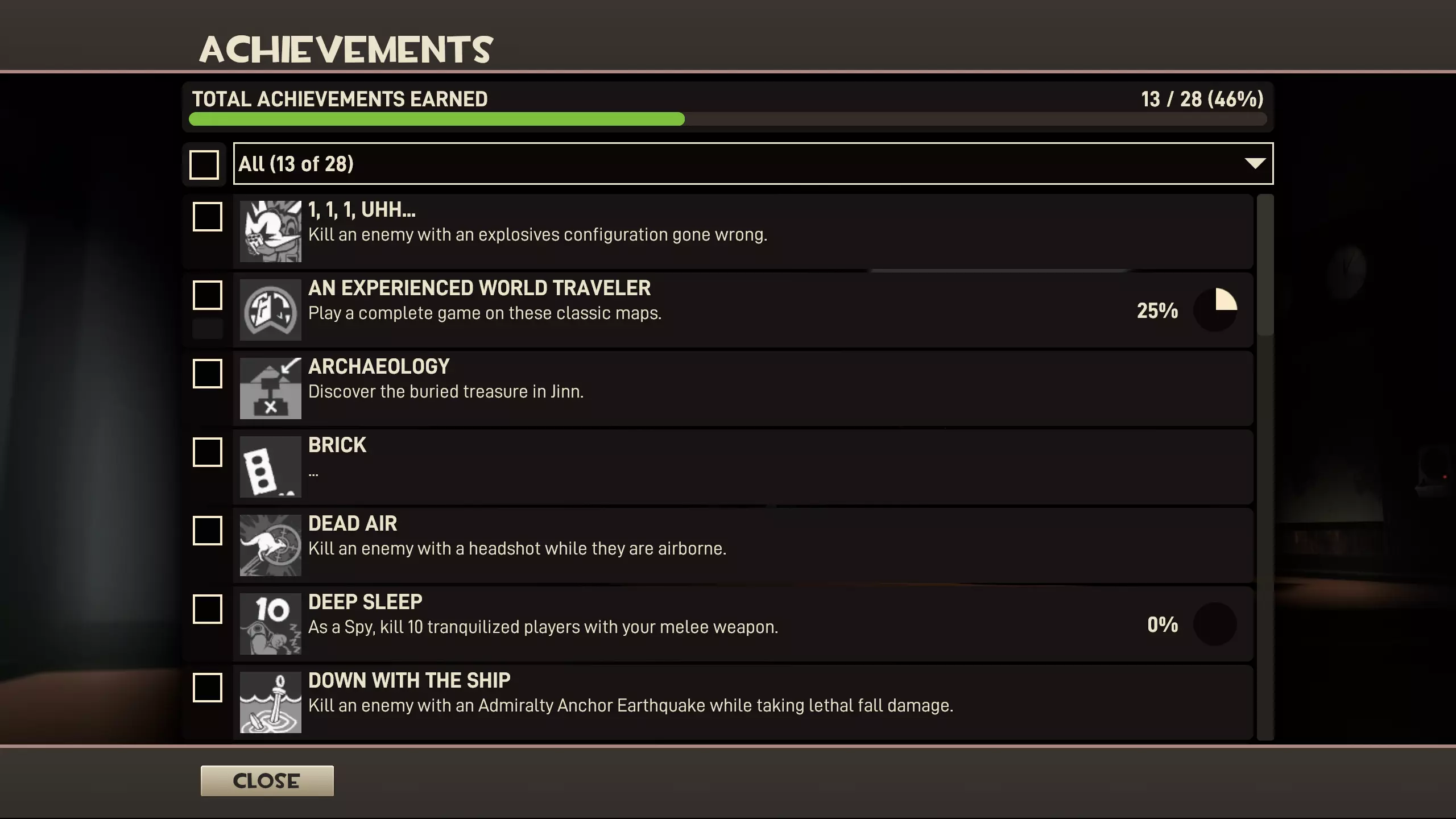Click the Deep Sleep 0% progress indicator
Image resolution: width=1456 pixels, height=819 pixels.
[1215, 624]
